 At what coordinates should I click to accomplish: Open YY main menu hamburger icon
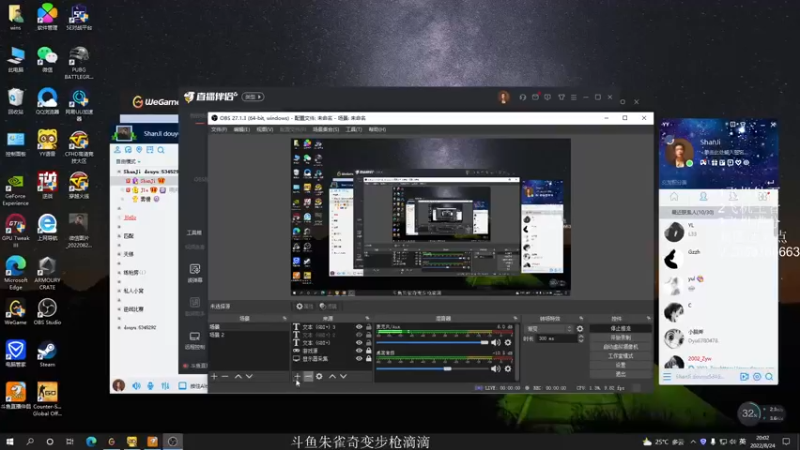(x=667, y=377)
